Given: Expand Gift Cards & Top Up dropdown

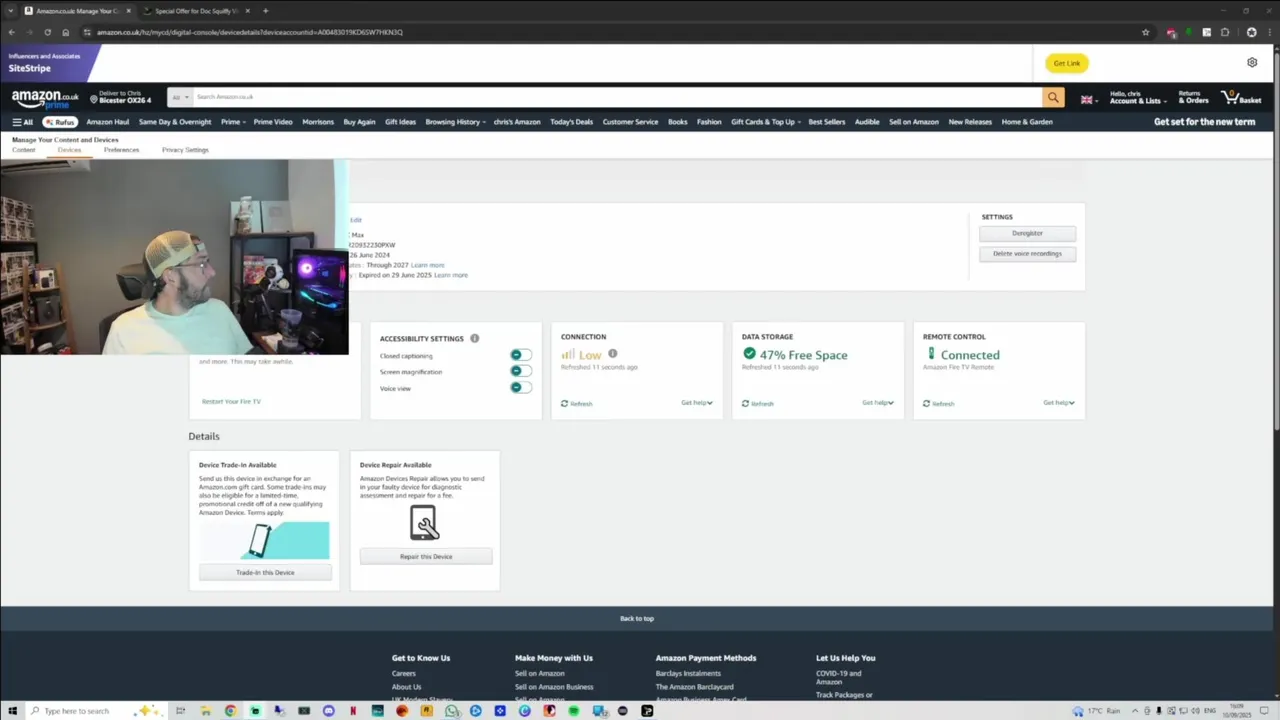Looking at the screenshot, I should click(x=765, y=122).
